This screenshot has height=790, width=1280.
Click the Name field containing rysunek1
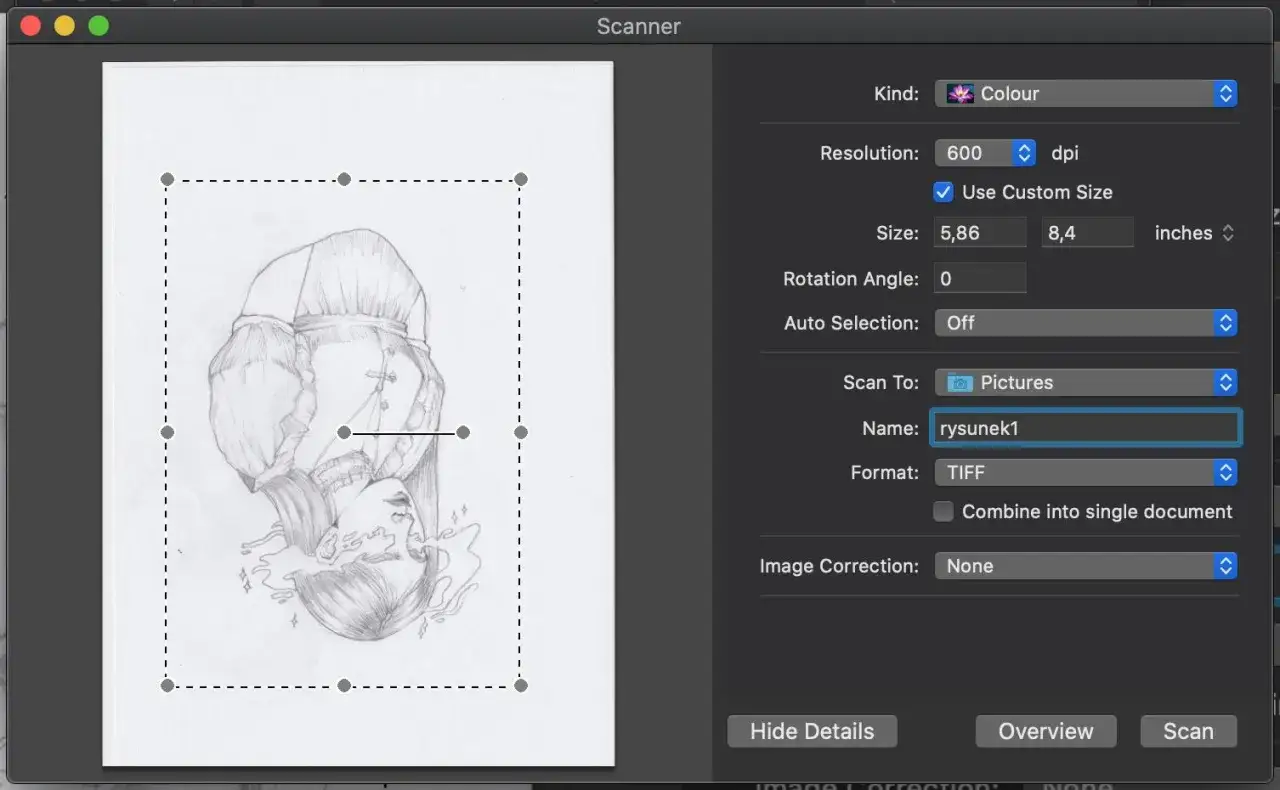[1086, 428]
